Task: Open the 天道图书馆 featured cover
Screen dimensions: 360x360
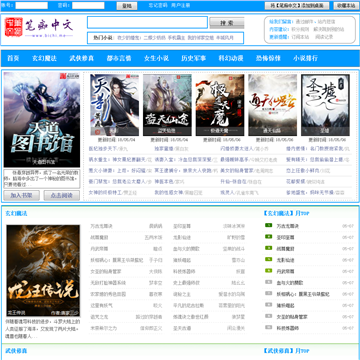Action: [x=42, y=120]
